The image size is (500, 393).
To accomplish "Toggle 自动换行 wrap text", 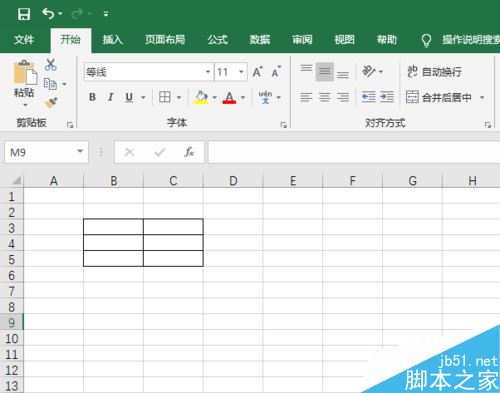I will pos(434,72).
